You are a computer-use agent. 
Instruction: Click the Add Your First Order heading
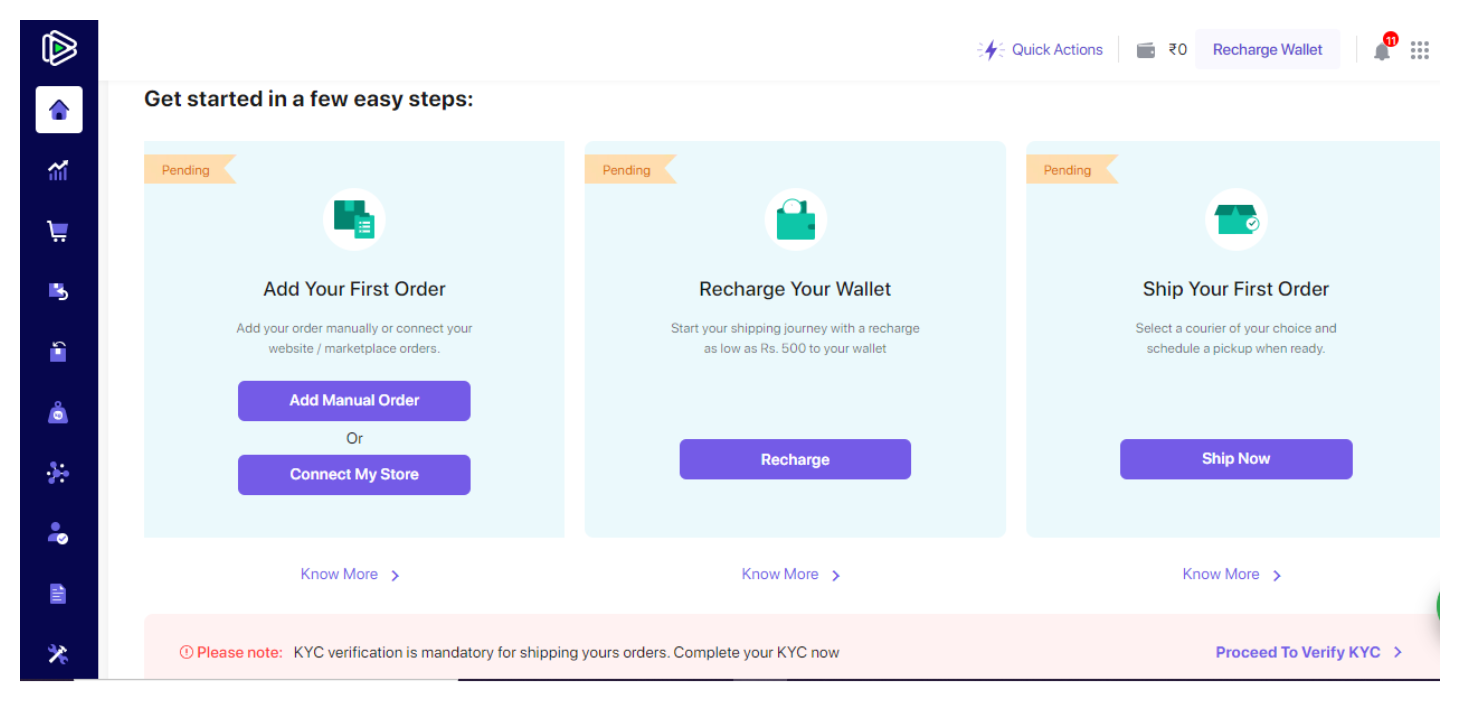(x=354, y=289)
